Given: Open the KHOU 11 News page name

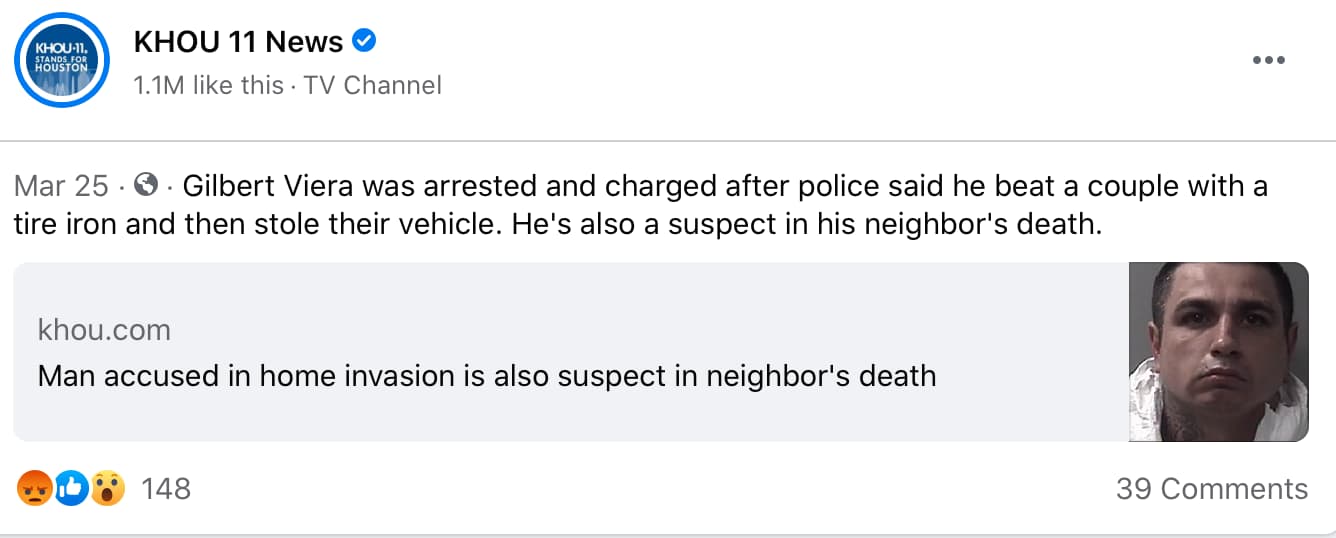Looking at the screenshot, I should click(238, 42).
